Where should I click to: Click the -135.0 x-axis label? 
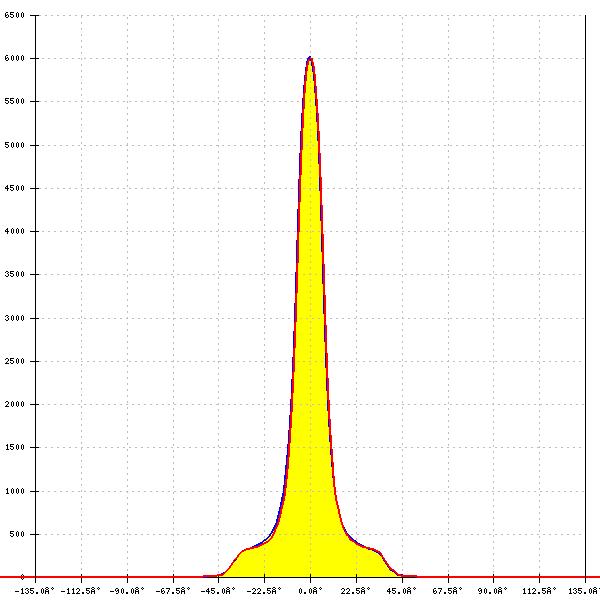pos(35,591)
